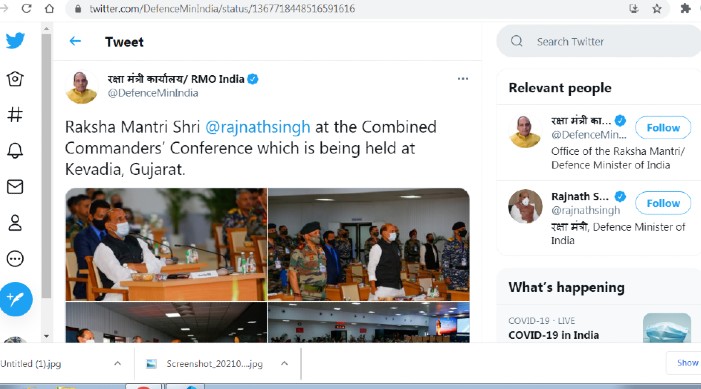Open Twitter home via bird logo
701x389 pixels.
pos(15,41)
